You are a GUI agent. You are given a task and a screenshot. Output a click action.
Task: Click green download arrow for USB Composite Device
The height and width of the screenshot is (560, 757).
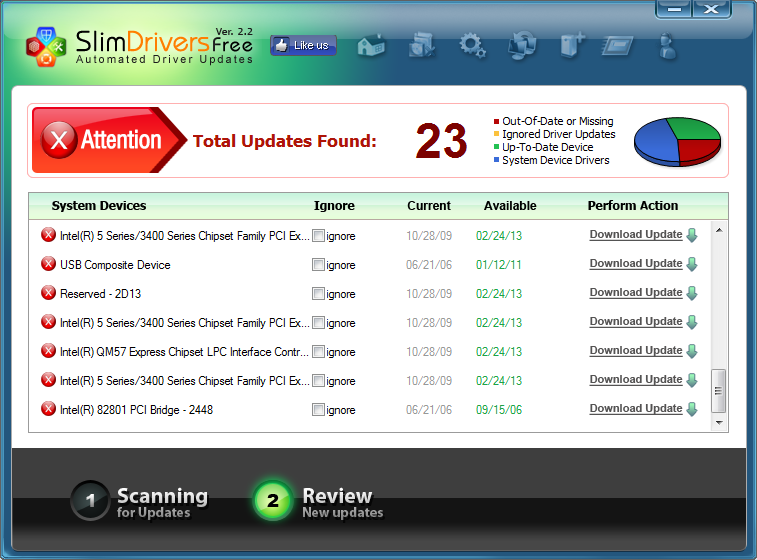click(692, 264)
